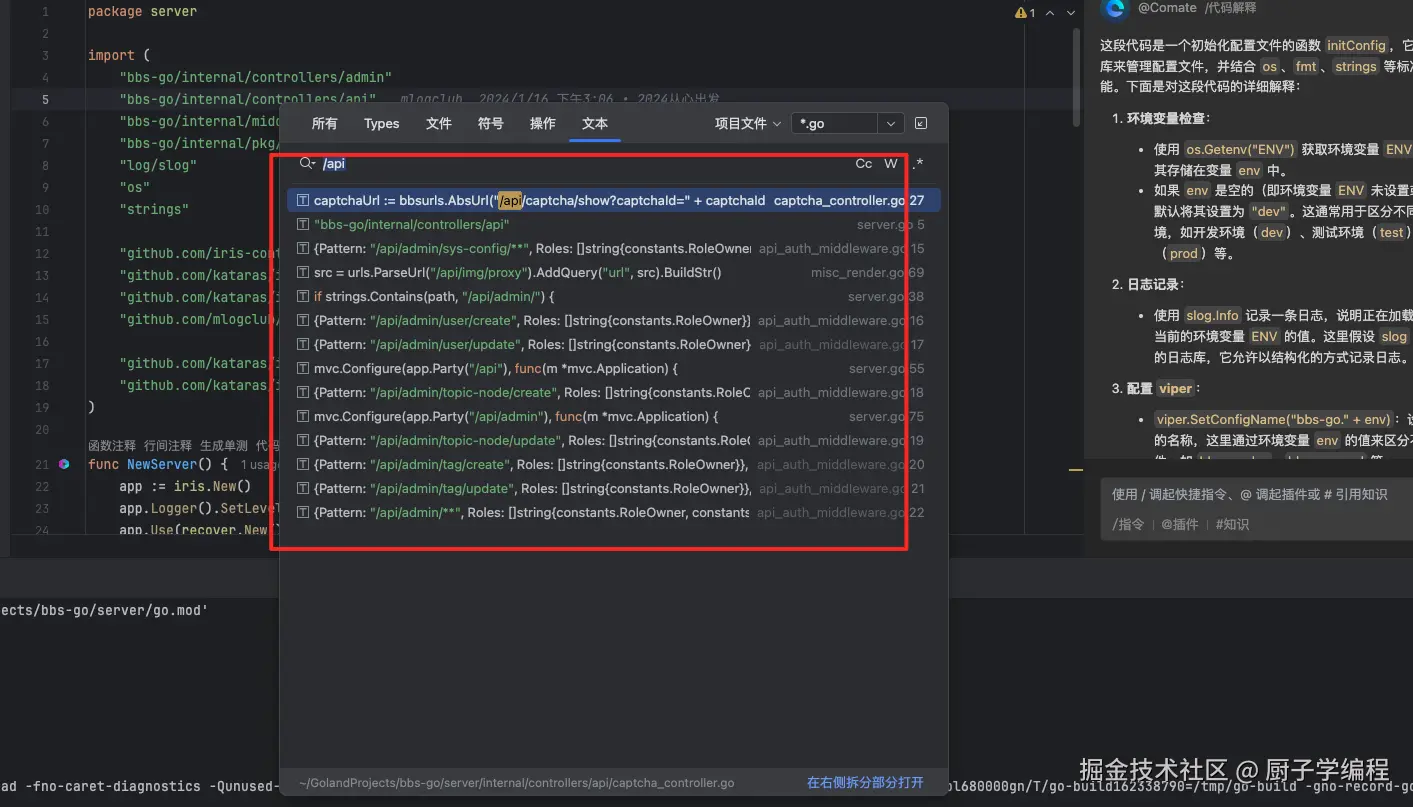This screenshot has height=807, width=1413.
Task: Select the /api/admin/tag/update pattern result
Action: pos(613,489)
